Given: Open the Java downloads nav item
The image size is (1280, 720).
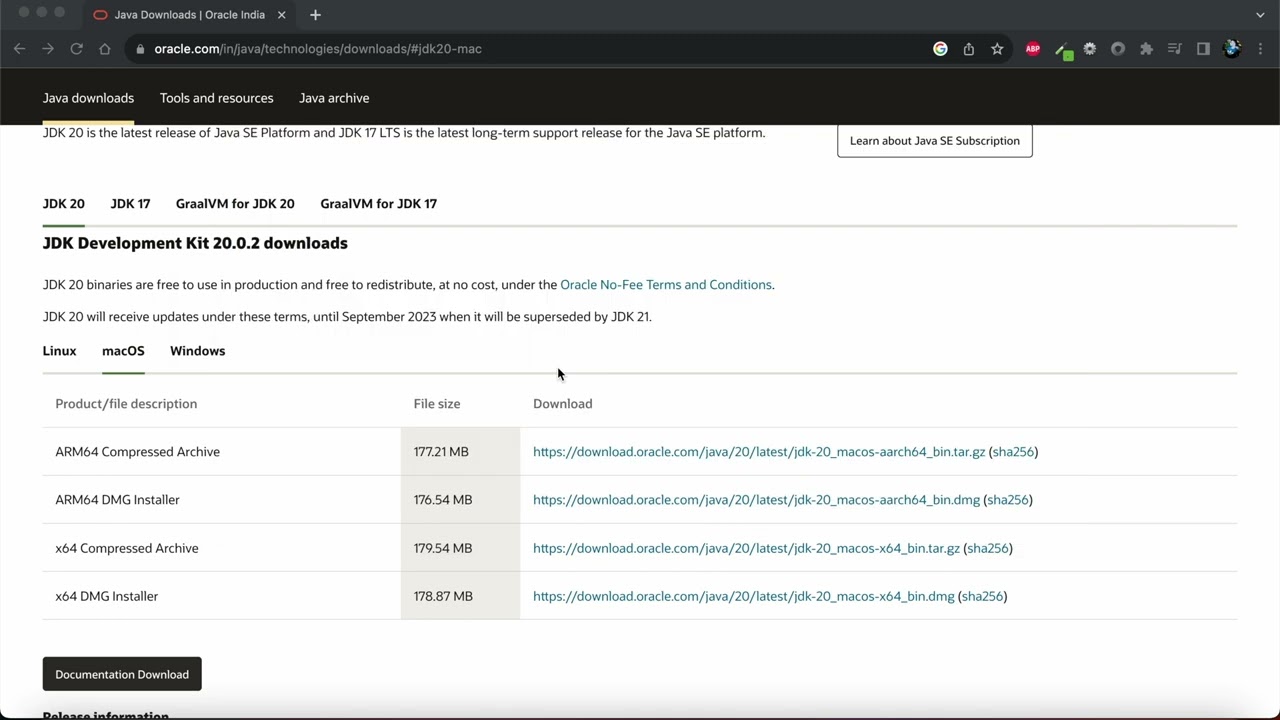Looking at the screenshot, I should pyautogui.click(x=88, y=98).
